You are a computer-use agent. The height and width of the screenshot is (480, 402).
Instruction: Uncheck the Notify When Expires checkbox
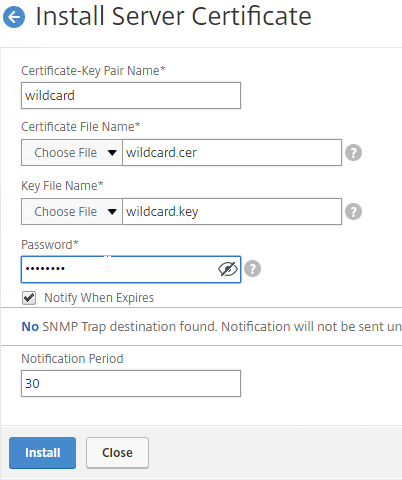pos(29,298)
